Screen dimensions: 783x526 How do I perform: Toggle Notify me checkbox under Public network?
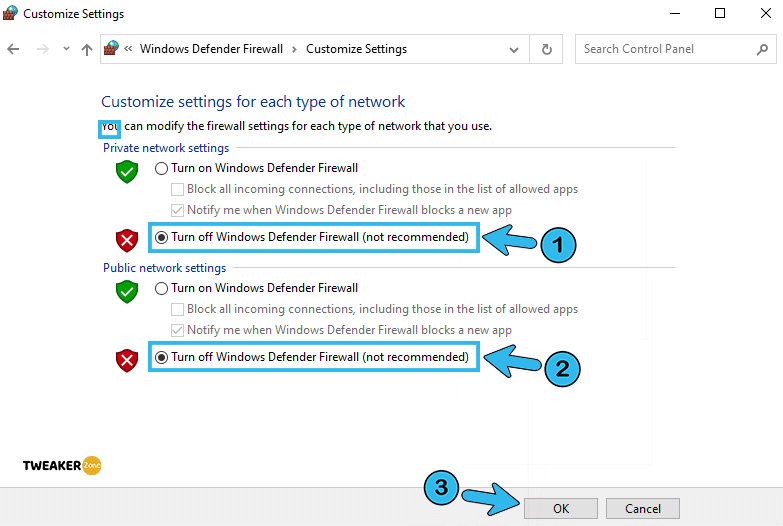177,330
